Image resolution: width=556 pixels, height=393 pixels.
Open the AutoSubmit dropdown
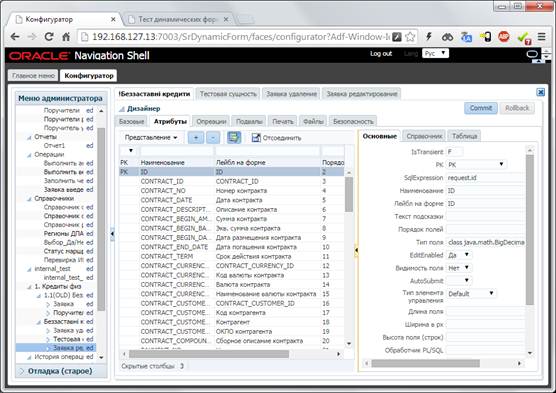click(x=459, y=281)
